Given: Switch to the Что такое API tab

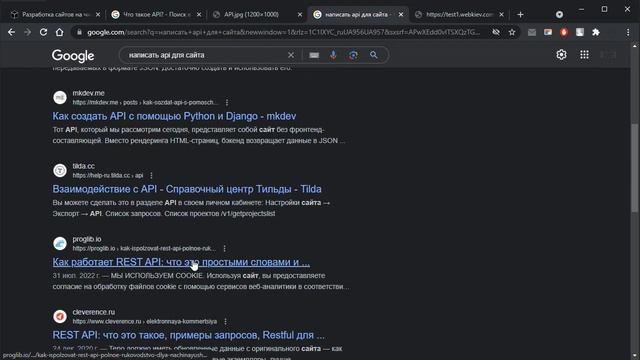Looking at the screenshot, I should pos(157,15).
